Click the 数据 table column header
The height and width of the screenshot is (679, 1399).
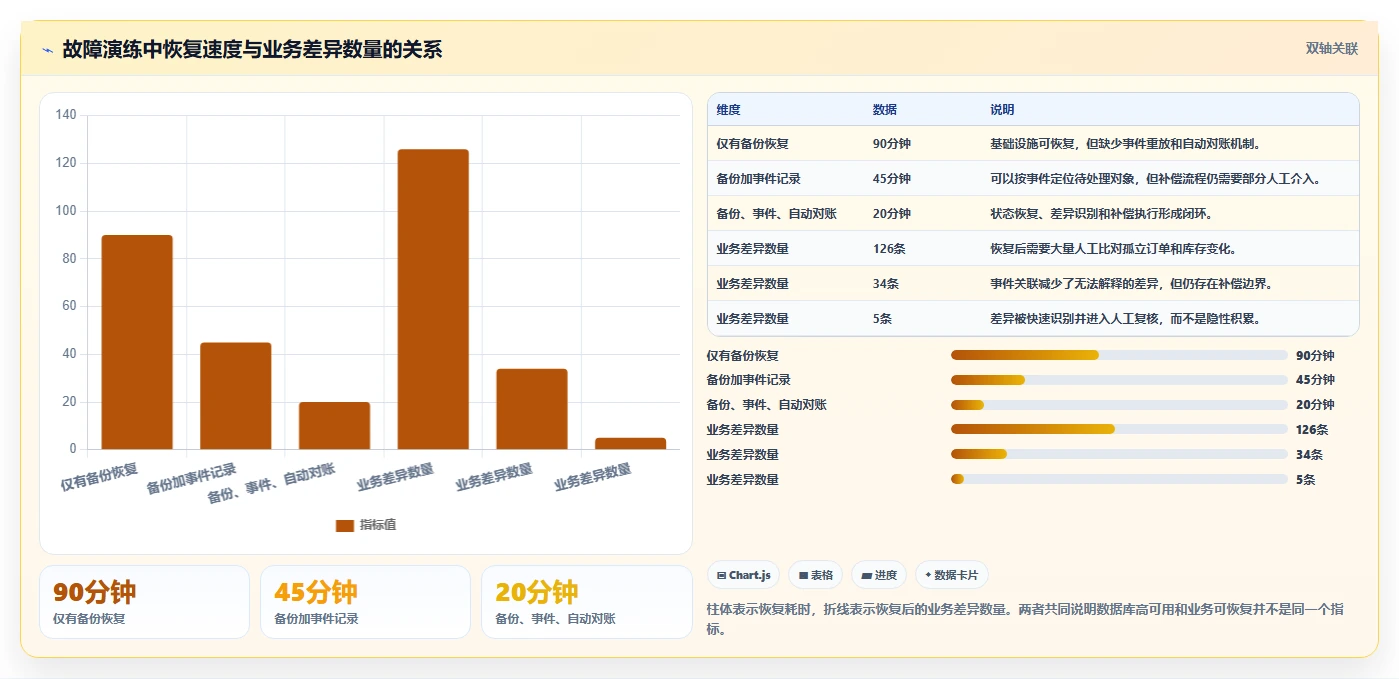pyautogui.click(x=885, y=109)
